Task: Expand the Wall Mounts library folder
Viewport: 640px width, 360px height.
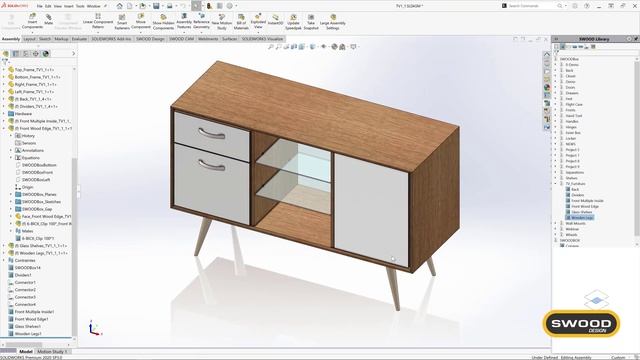Action: coord(556,223)
